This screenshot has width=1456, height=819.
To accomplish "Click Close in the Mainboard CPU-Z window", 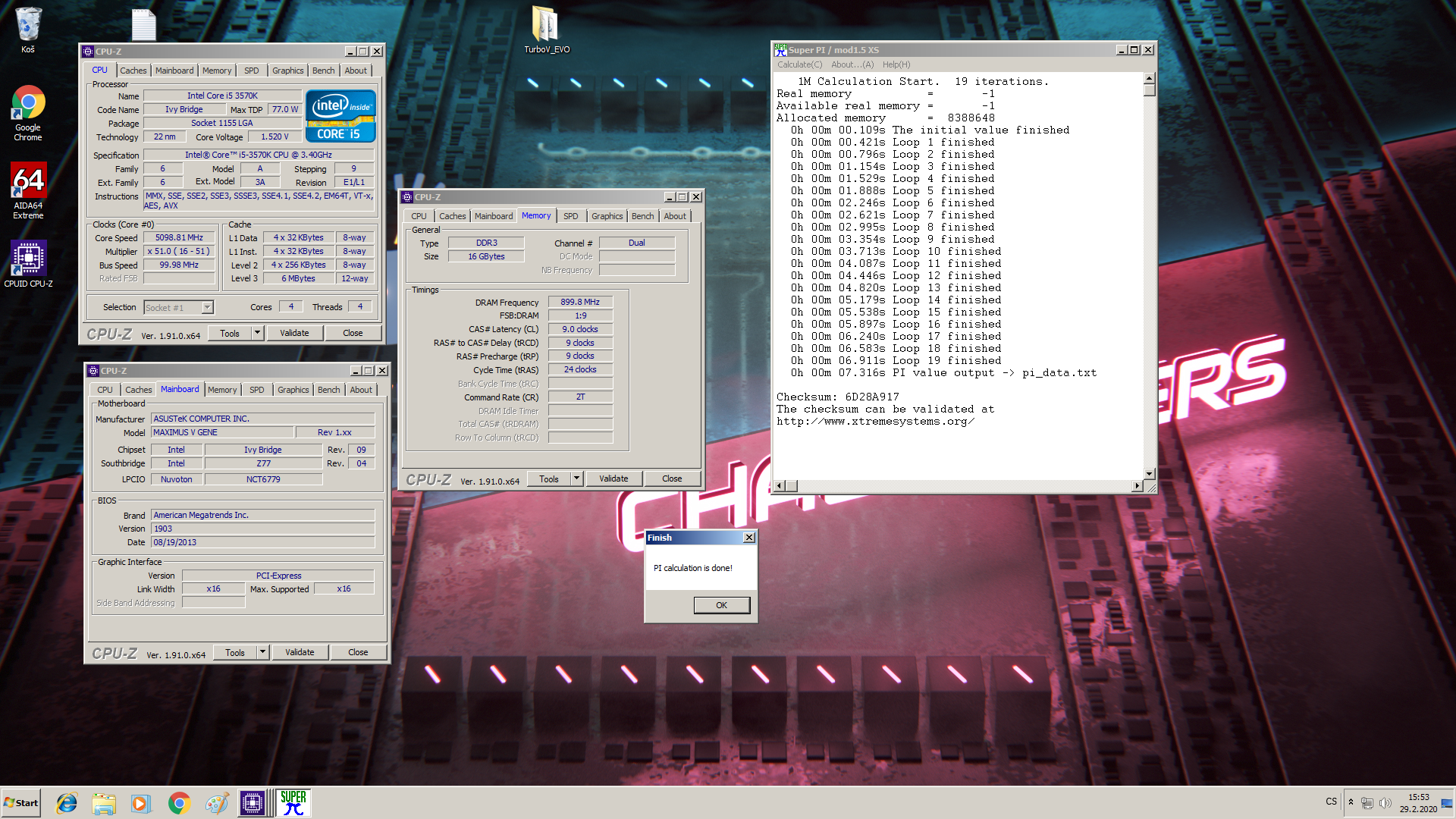I will 358,652.
